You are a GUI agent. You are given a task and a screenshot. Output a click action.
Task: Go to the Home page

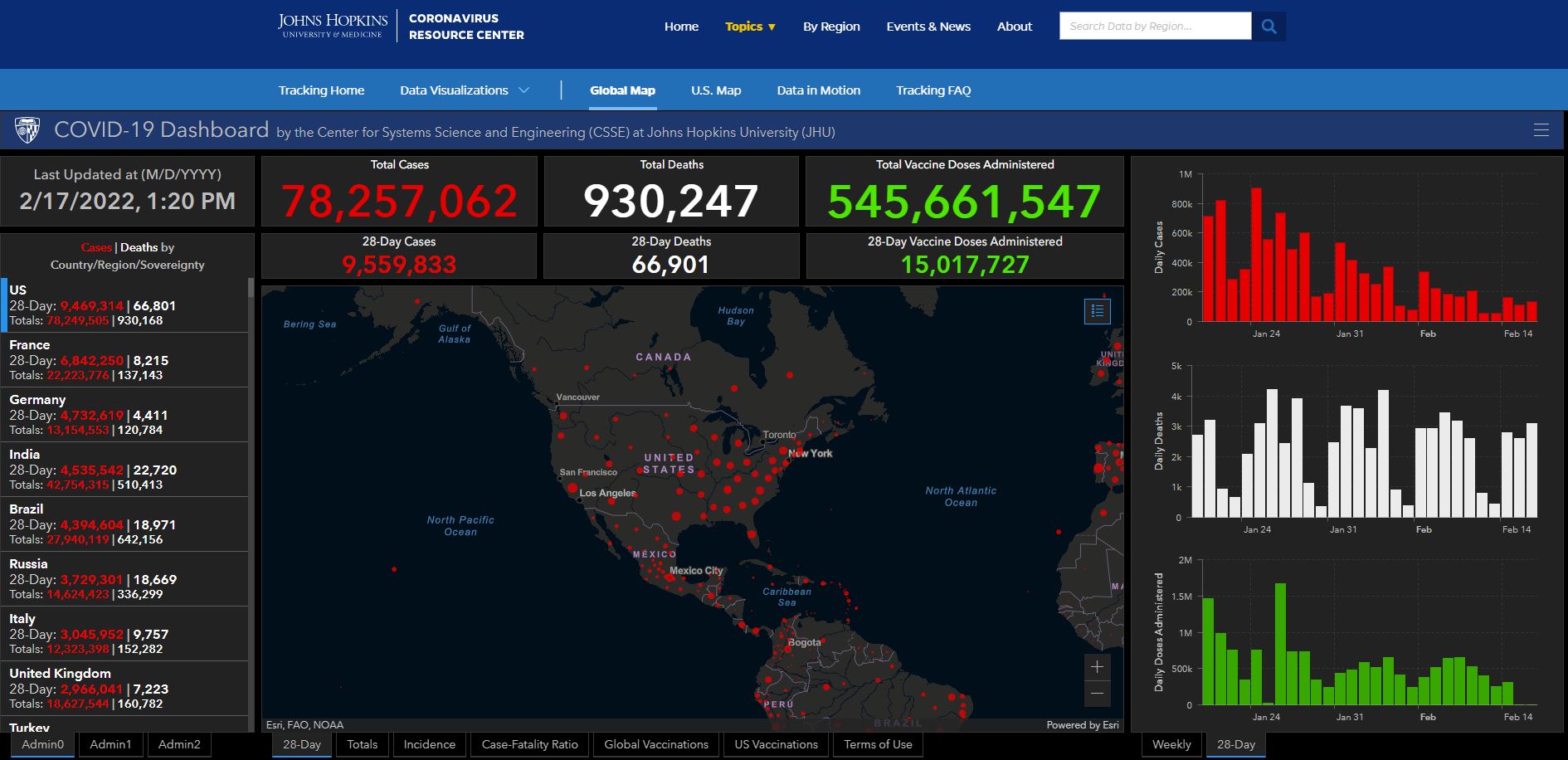pos(681,27)
